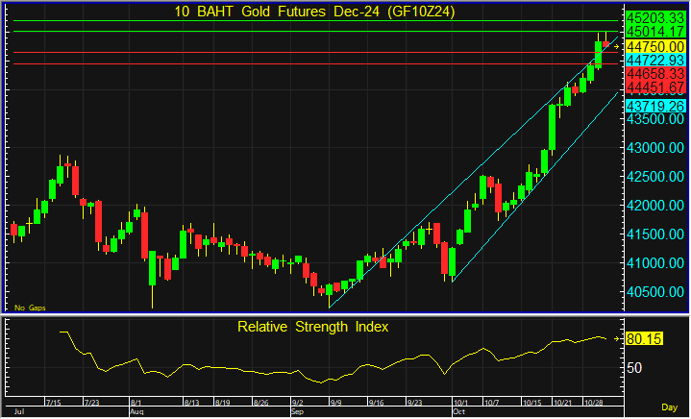This screenshot has width=691, height=419.
Task: Click the yellow RSI value arrow marker
Action: pos(616,339)
